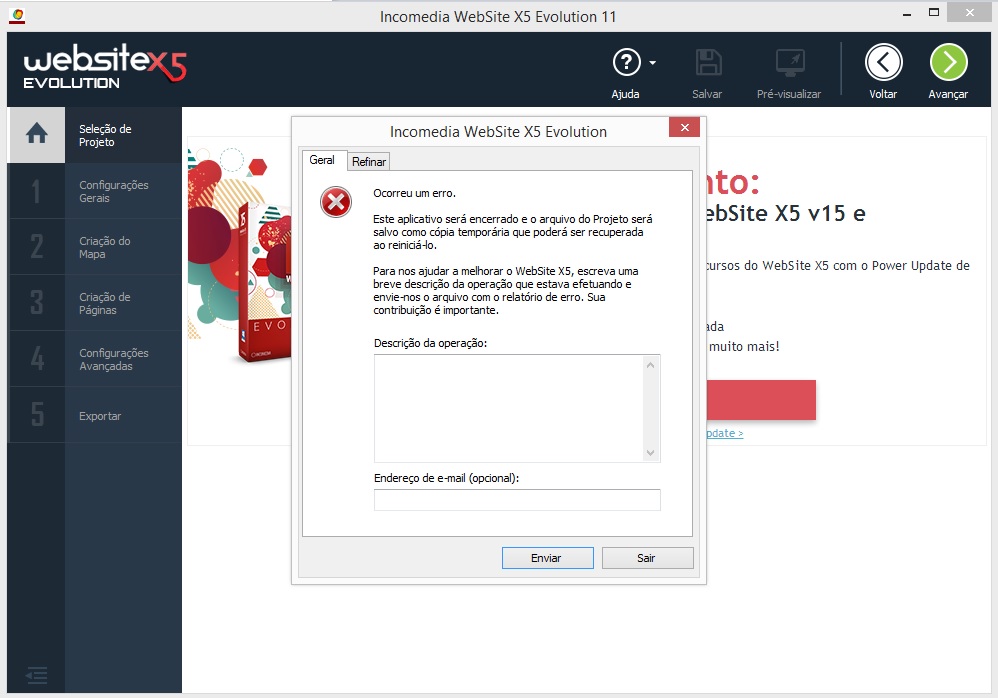This screenshot has width=998, height=698.
Task: Switch to the Refinar tab
Action: (x=369, y=162)
